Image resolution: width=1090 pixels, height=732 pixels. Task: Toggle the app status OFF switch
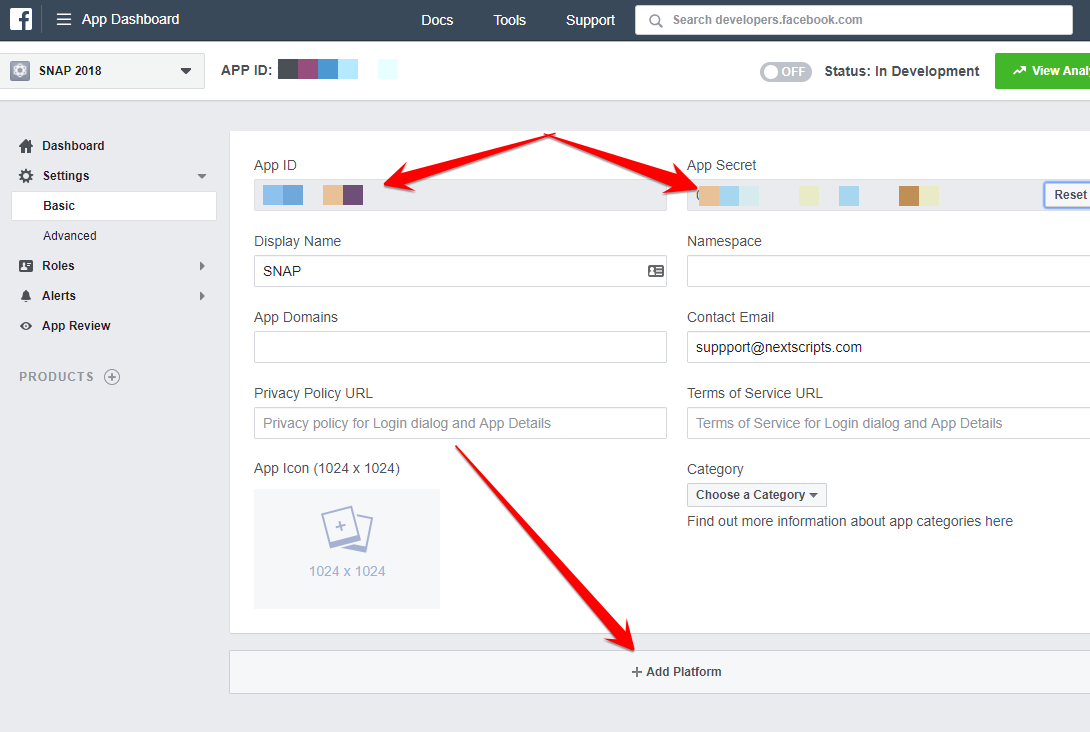click(x=786, y=72)
